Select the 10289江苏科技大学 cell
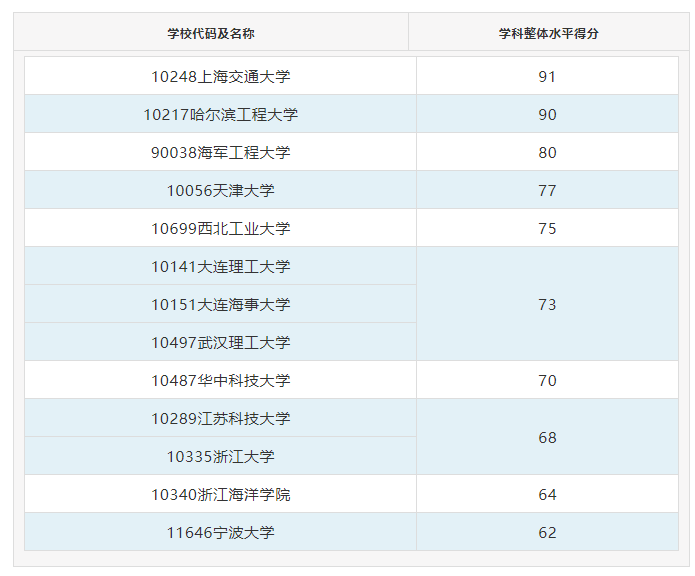This screenshot has height=576, width=695. (220, 418)
